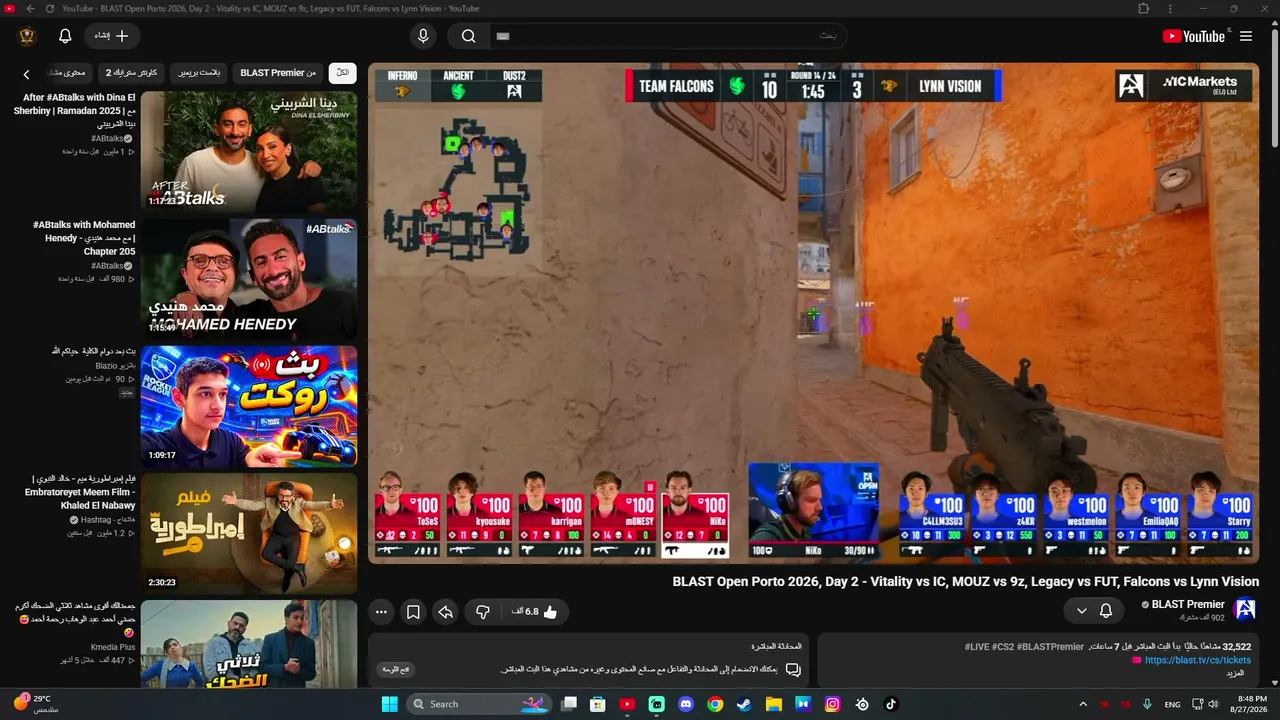This screenshot has height=720, width=1280.
Task: Save the video to a playlist
Action: [x=413, y=611]
